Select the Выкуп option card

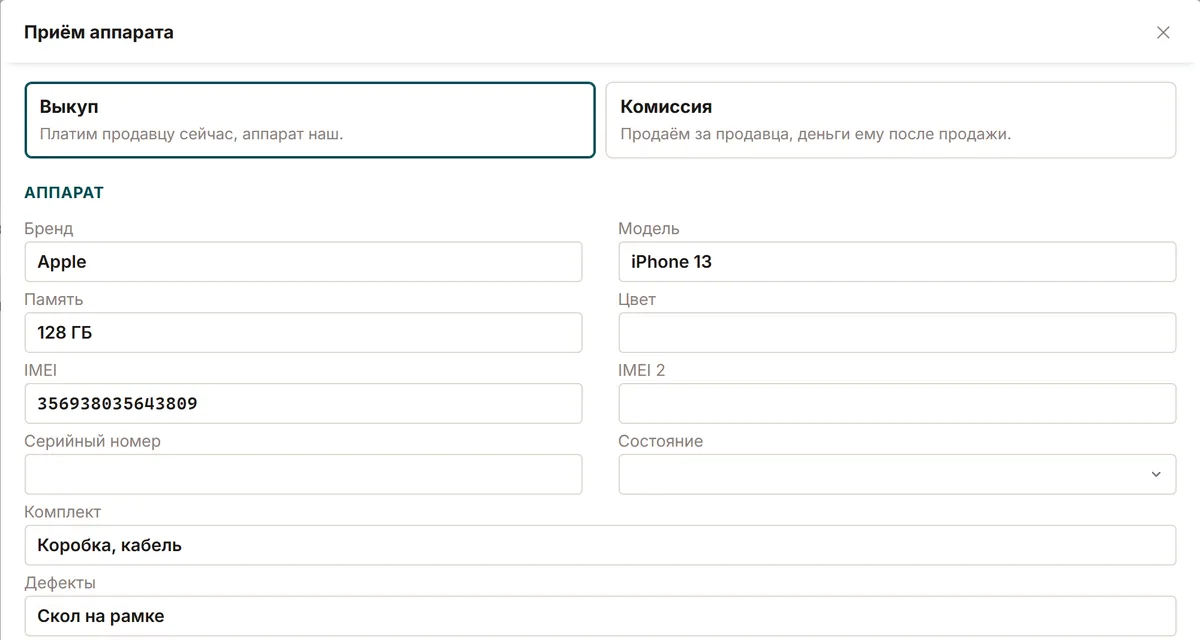310,120
